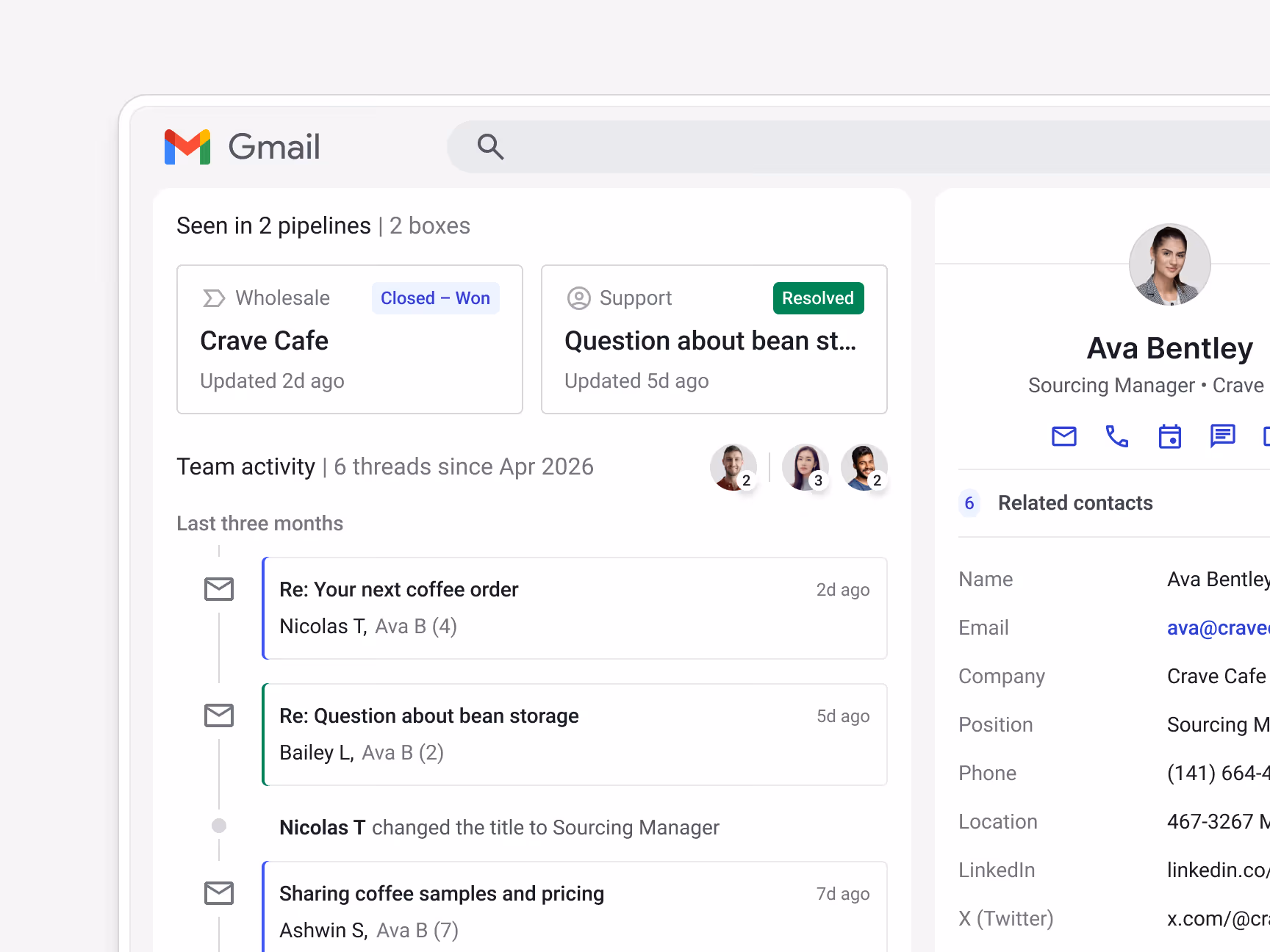Click the 6 related contacts count badge

(969, 503)
